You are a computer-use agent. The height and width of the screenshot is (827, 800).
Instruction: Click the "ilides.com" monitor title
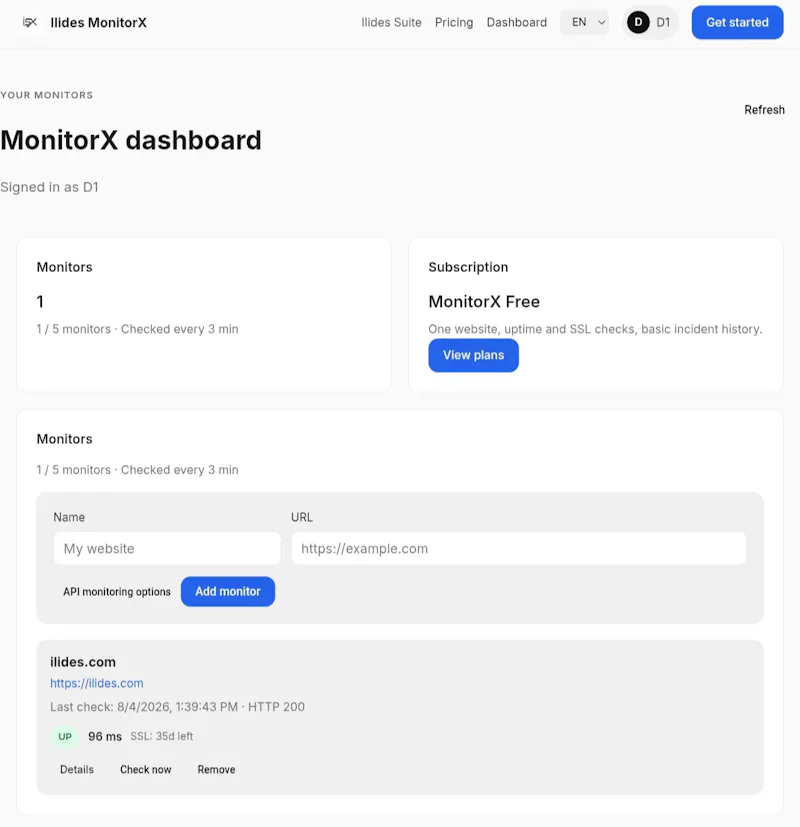click(x=83, y=662)
